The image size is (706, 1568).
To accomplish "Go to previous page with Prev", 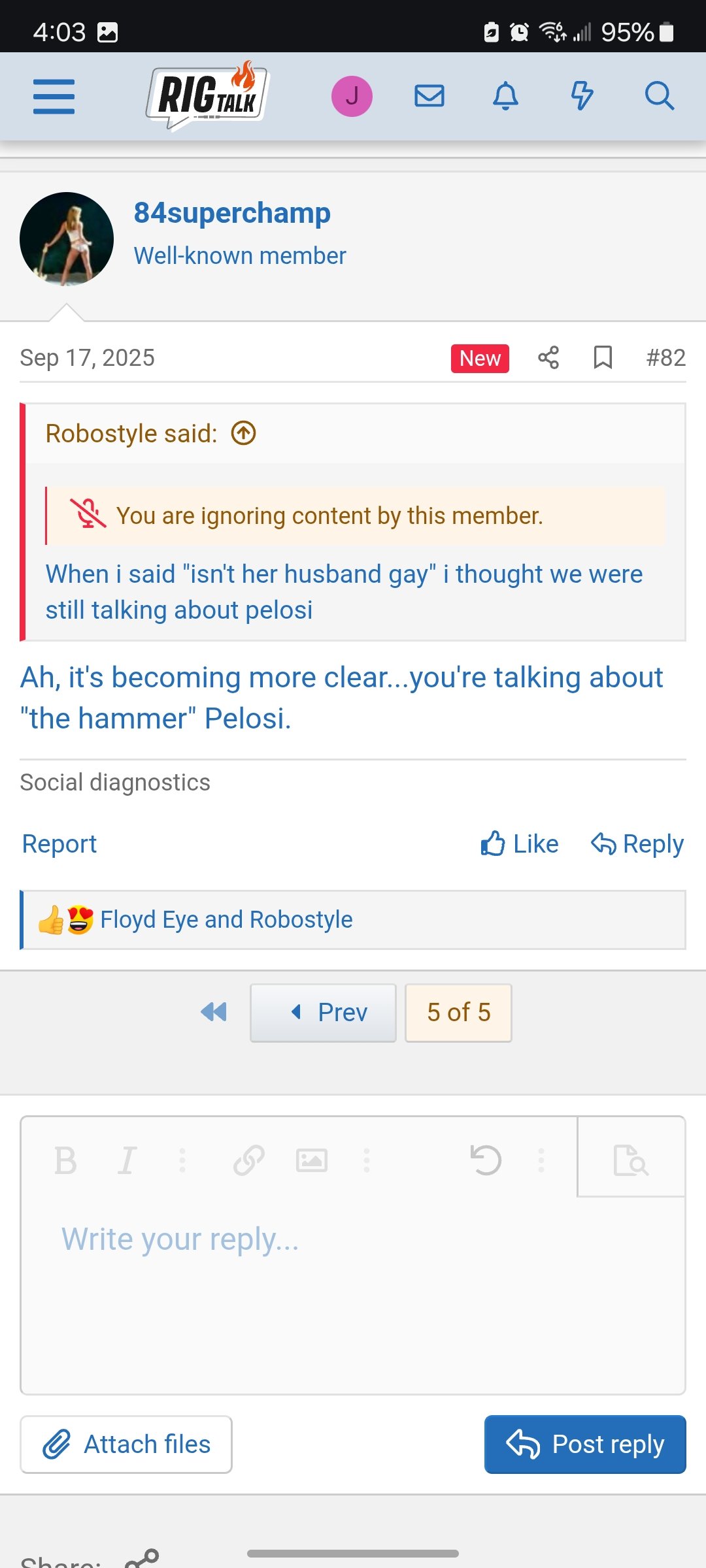I will (x=324, y=1013).
